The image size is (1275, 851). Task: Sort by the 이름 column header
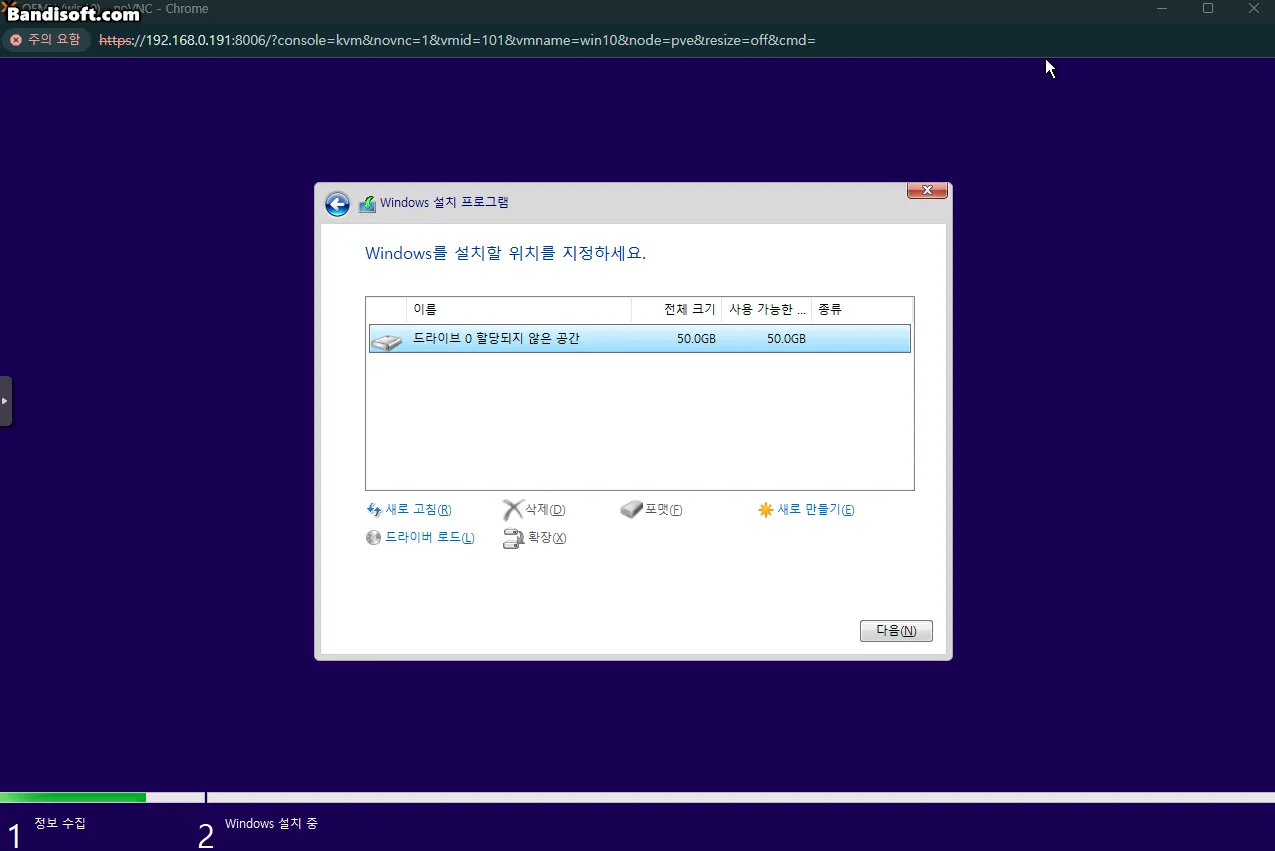click(x=519, y=310)
